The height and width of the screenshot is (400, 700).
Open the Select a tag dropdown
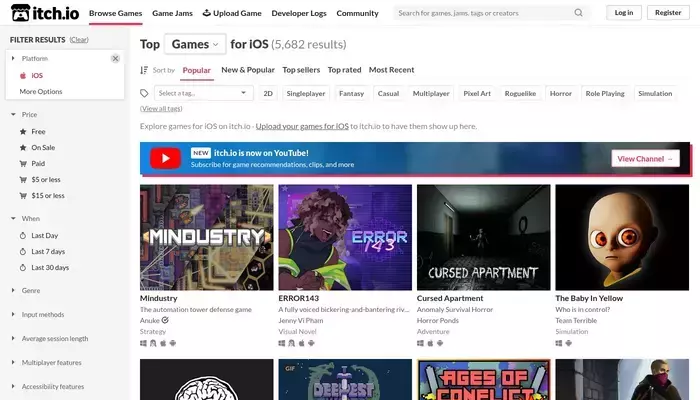[204, 93]
